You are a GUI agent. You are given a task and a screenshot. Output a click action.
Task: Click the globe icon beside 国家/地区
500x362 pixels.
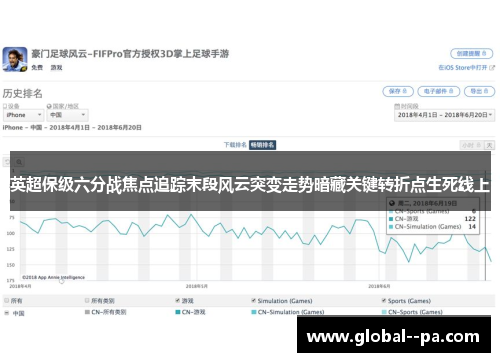[49, 106]
